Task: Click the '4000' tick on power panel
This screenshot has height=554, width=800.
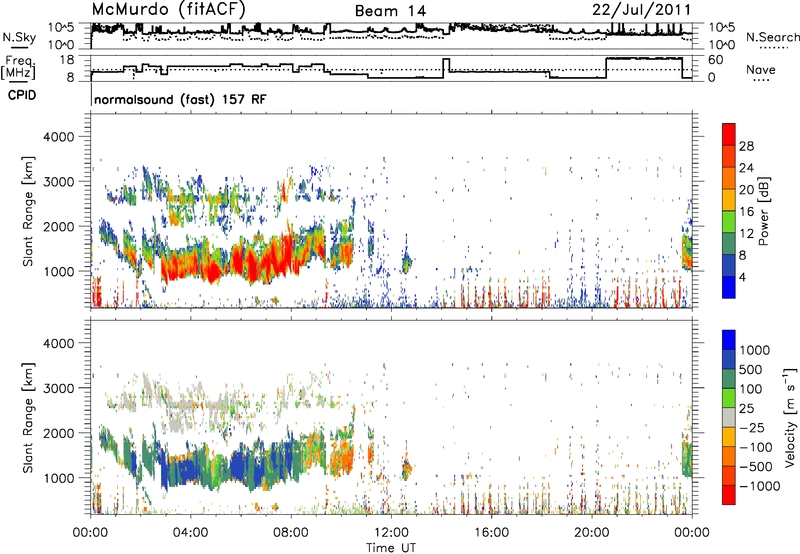Action: click(58, 137)
